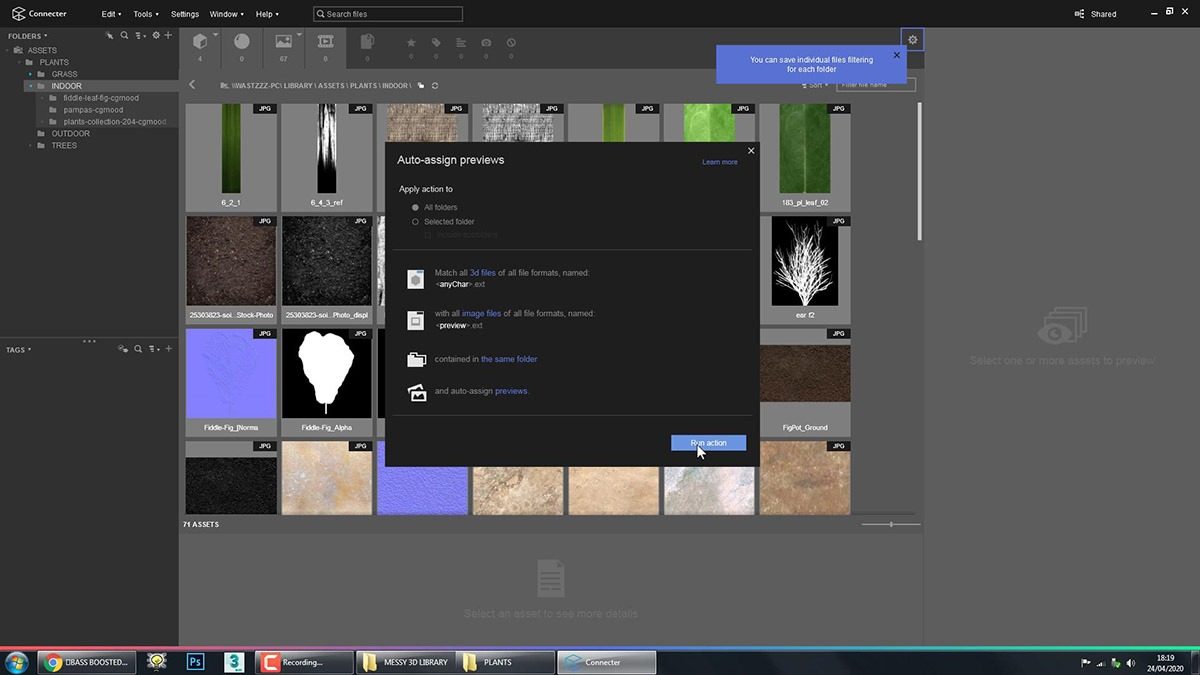Open the MESSY 3D LIBRARY taskbar window
Image resolution: width=1200 pixels, height=675 pixels.
[405, 662]
